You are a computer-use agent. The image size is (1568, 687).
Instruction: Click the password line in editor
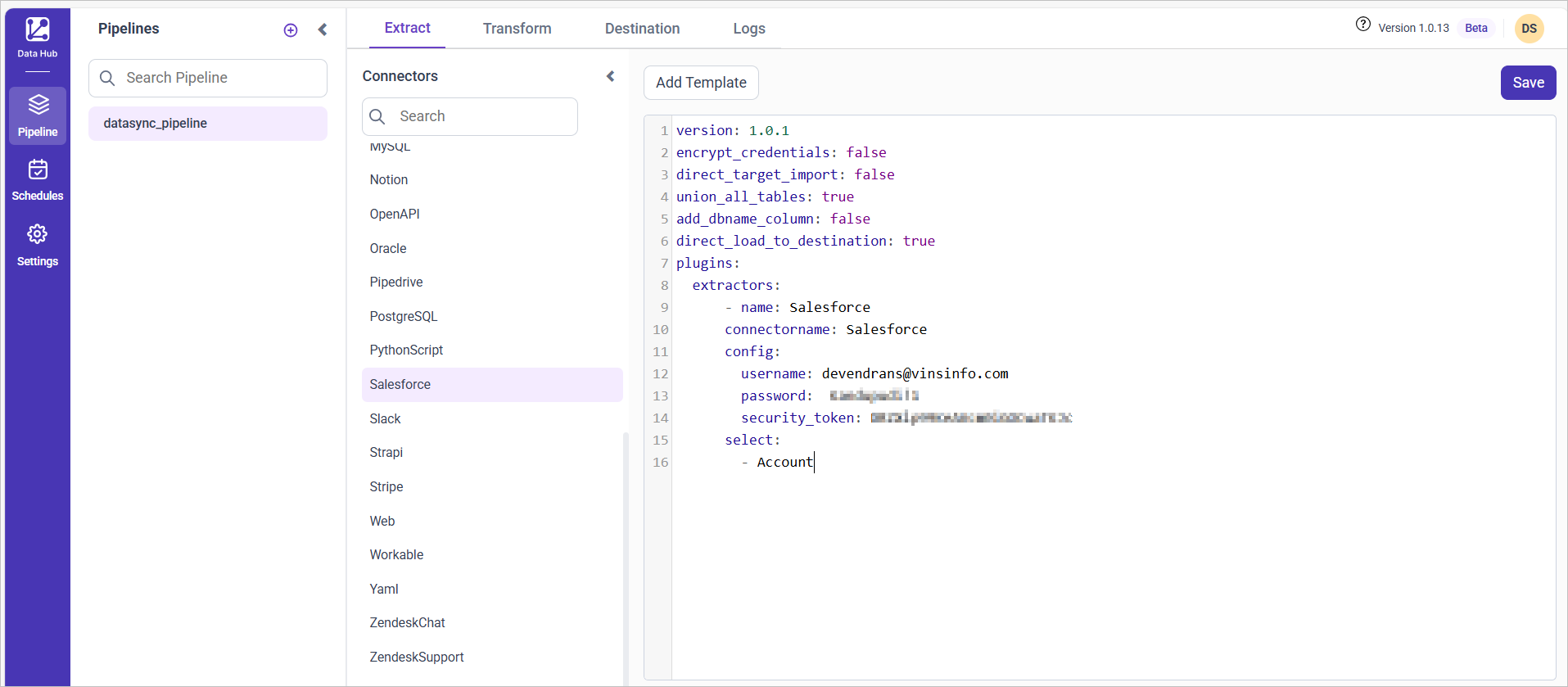point(829,396)
